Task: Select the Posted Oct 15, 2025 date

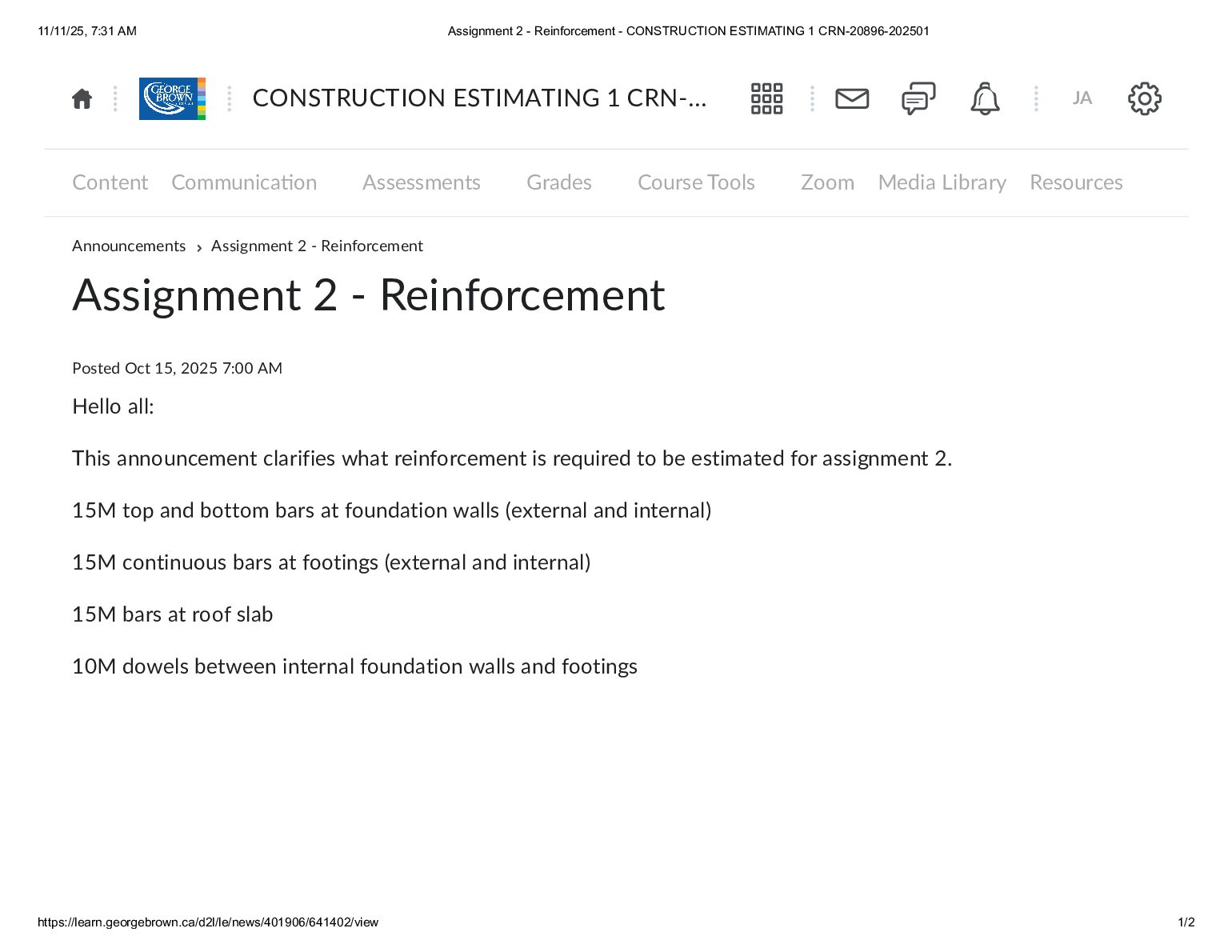Action: (x=177, y=368)
